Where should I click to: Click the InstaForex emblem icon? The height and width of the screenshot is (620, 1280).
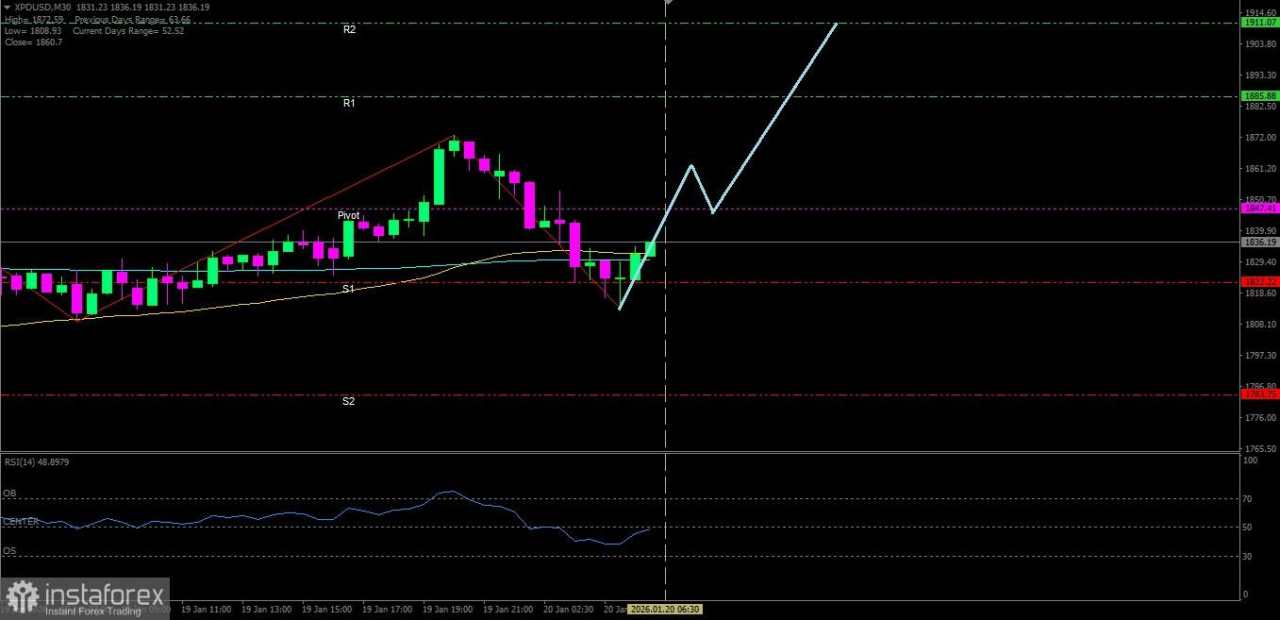[22, 596]
